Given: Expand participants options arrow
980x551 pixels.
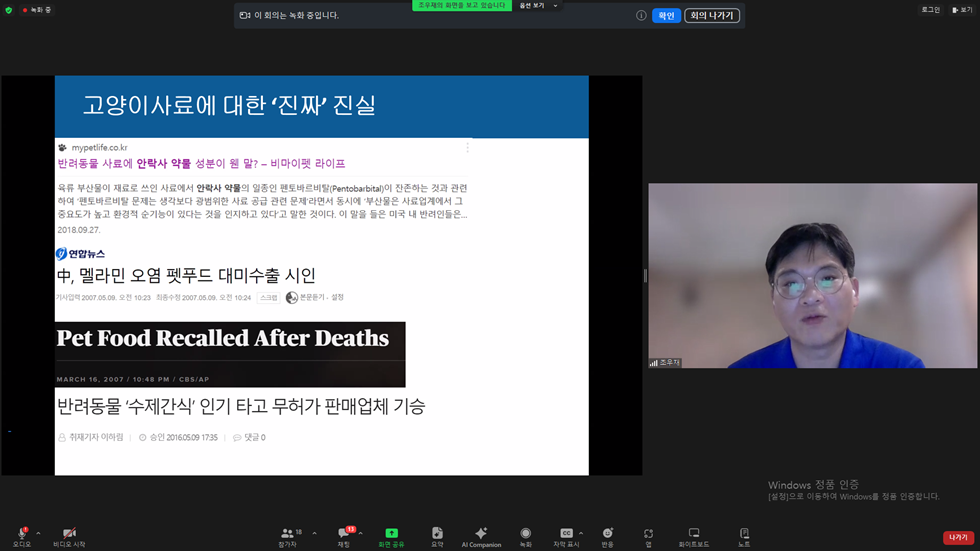Looking at the screenshot, I should [x=314, y=534].
